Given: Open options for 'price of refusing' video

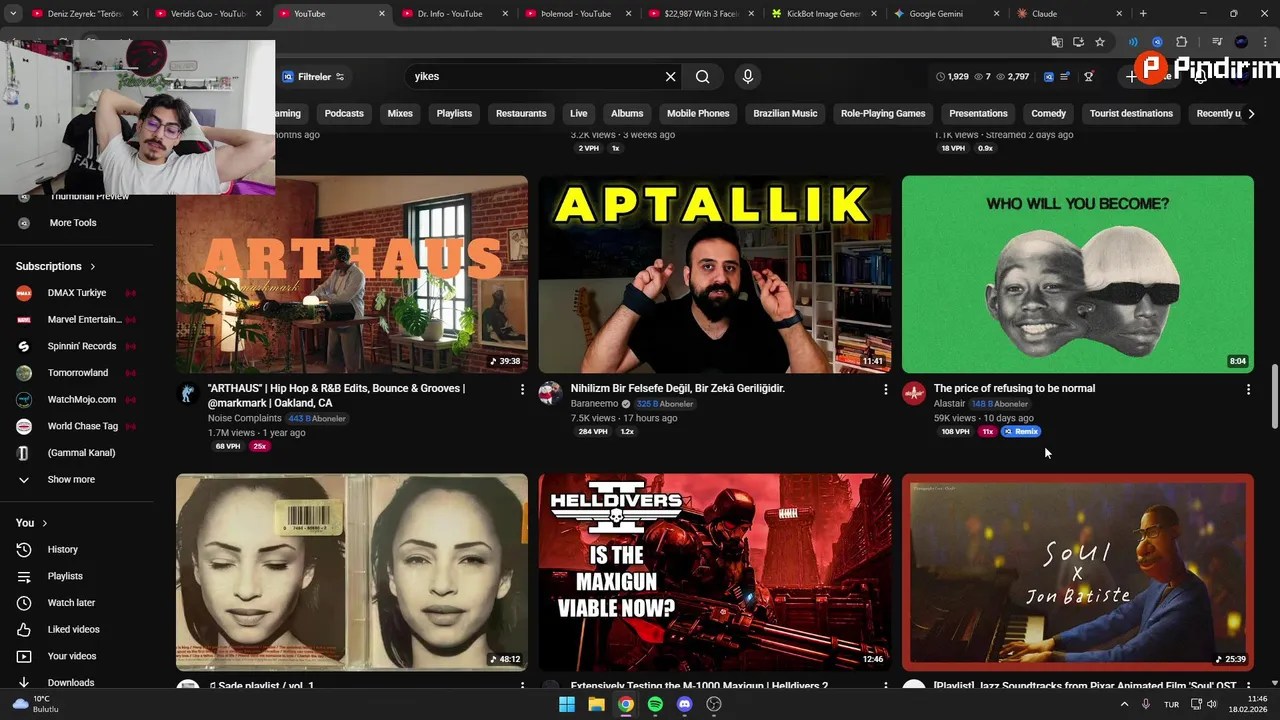Looking at the screenshot, I should coord(1248,389).
